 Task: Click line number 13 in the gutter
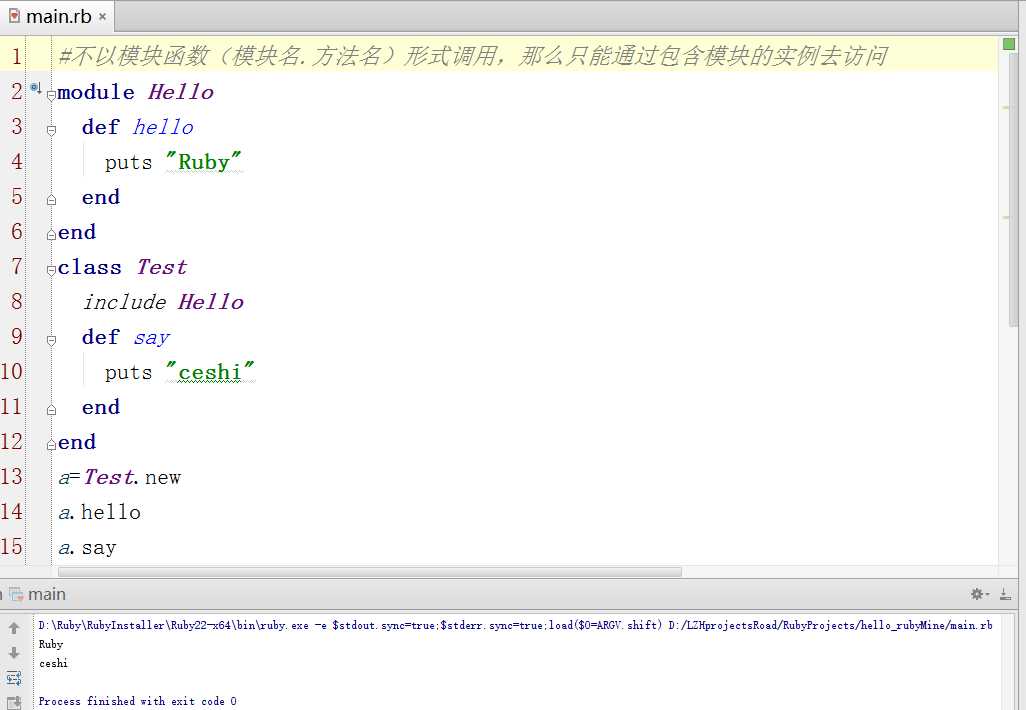pos(12,476)
